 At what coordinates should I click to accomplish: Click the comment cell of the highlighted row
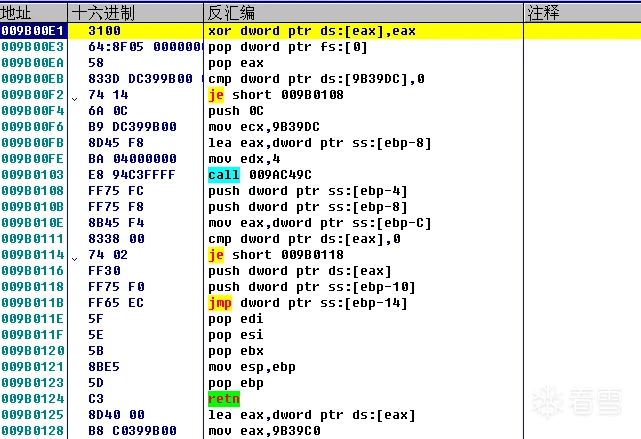coord(580,31)
